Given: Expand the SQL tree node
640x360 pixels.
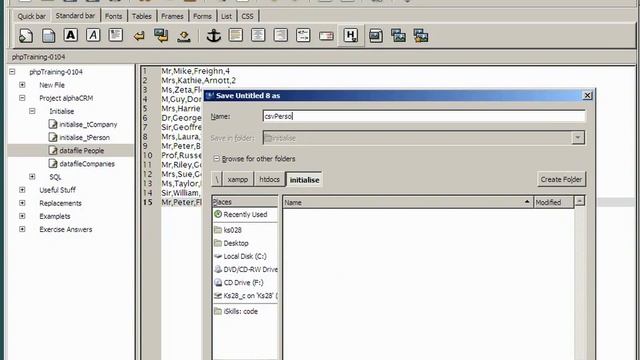Looking at the screenshot, I should (x=32, y=177).
